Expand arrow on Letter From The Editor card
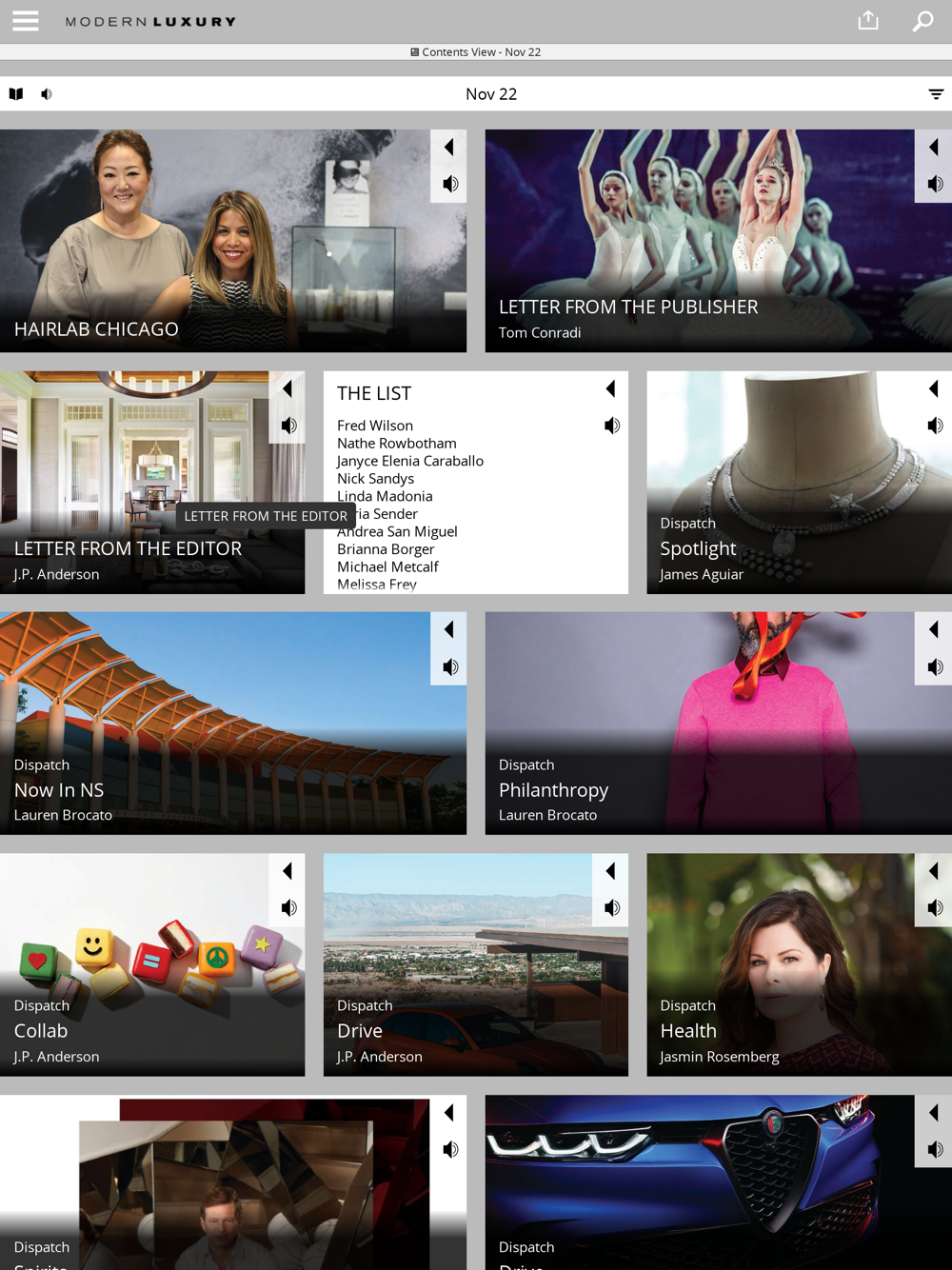 pyautogui.click(x=288, y=388)
